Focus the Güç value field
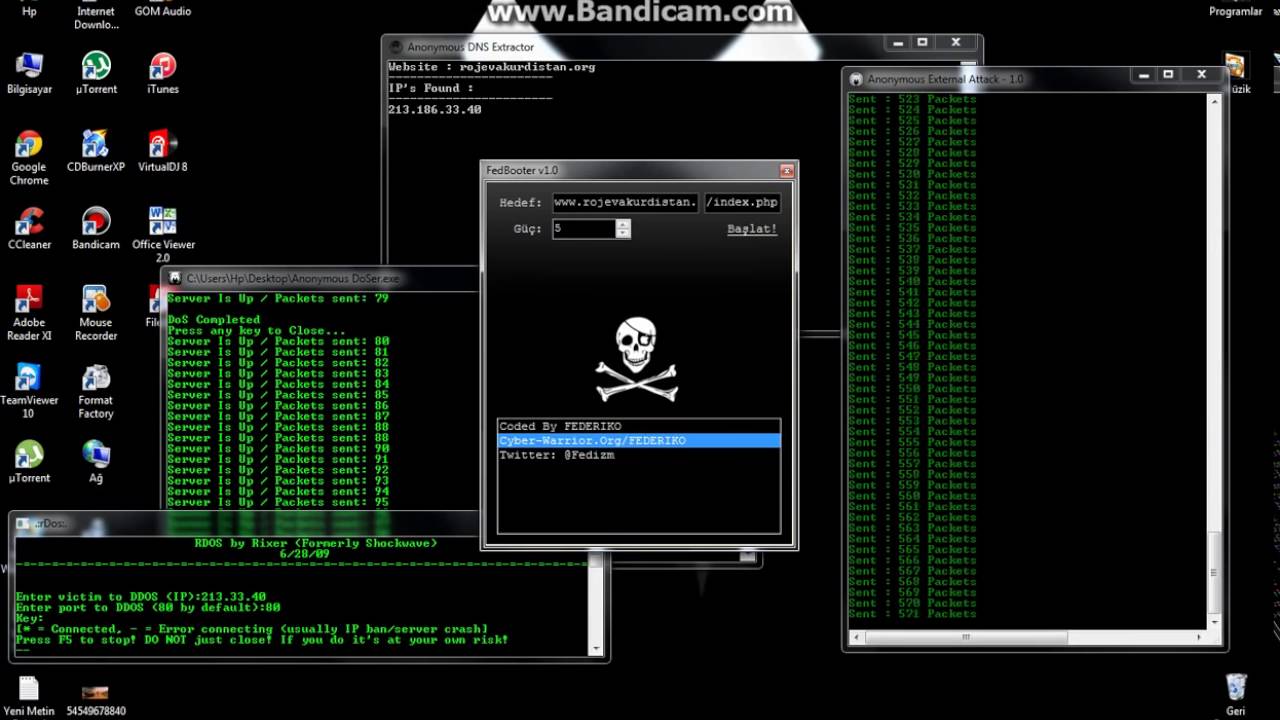1280x720 pixels. click(584, 229)
